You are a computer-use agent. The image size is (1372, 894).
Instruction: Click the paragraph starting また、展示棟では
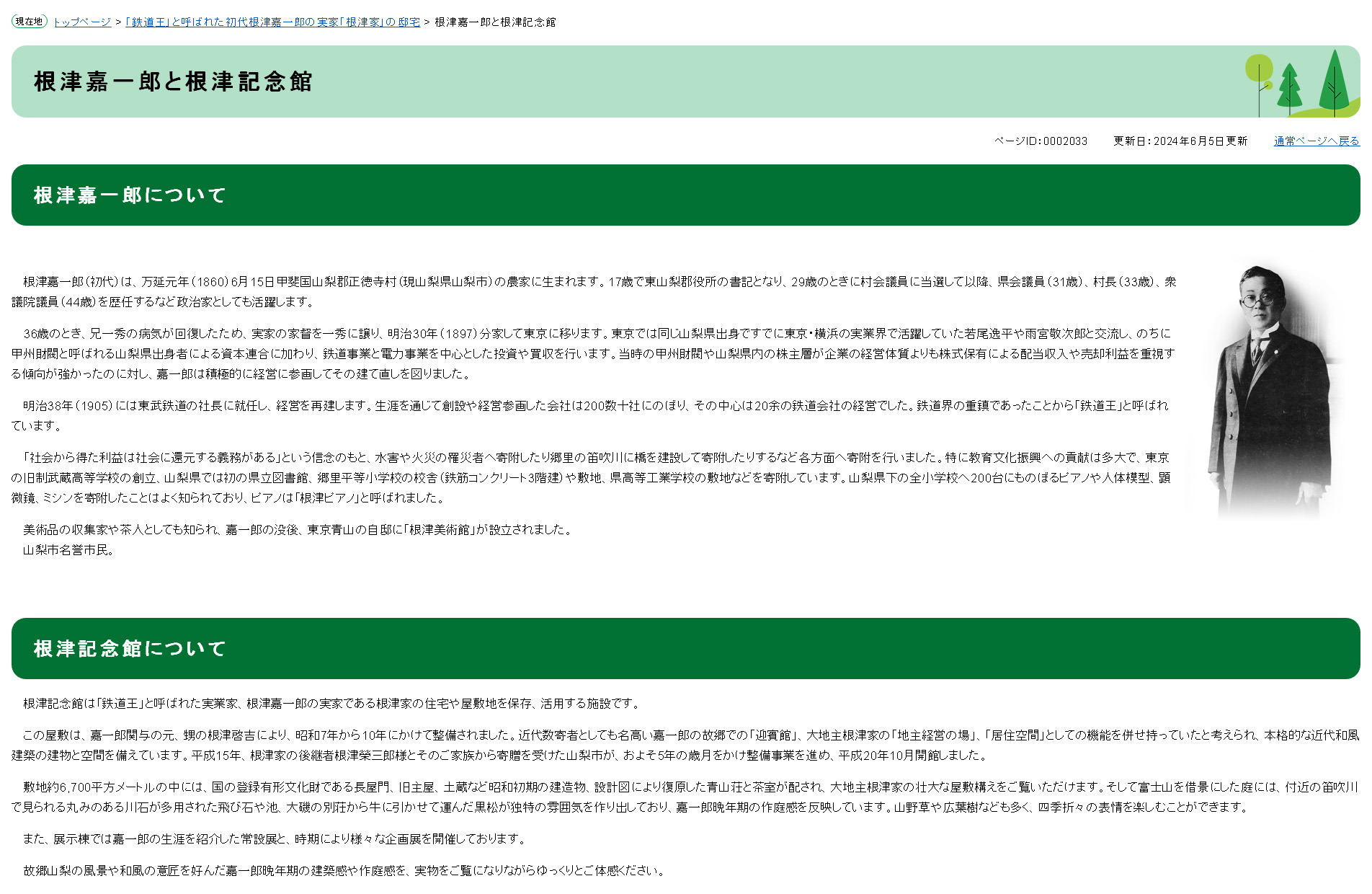[275, 839]
